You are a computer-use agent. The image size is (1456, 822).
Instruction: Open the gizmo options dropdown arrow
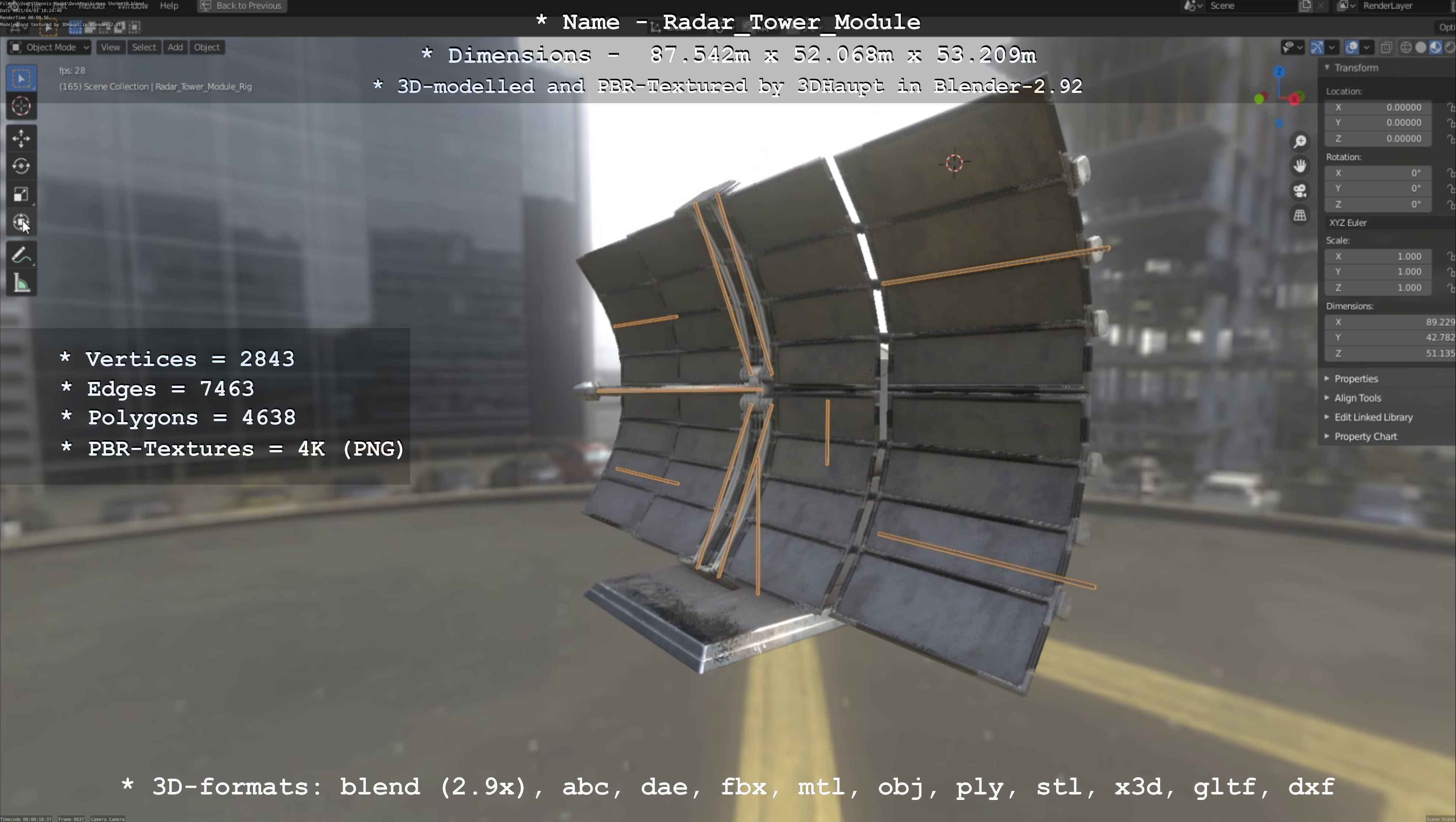(1332, 47)
